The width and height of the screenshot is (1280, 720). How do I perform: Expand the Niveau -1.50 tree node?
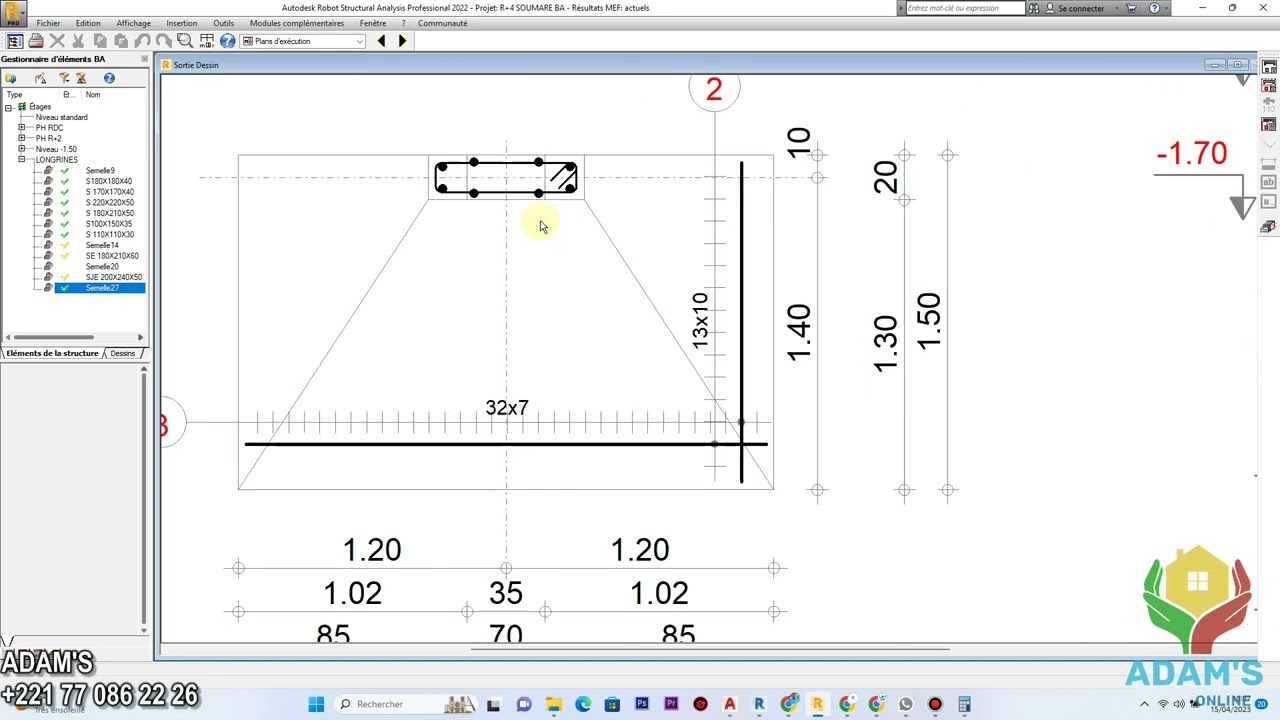pyautogui.click(x=22, y=149)
